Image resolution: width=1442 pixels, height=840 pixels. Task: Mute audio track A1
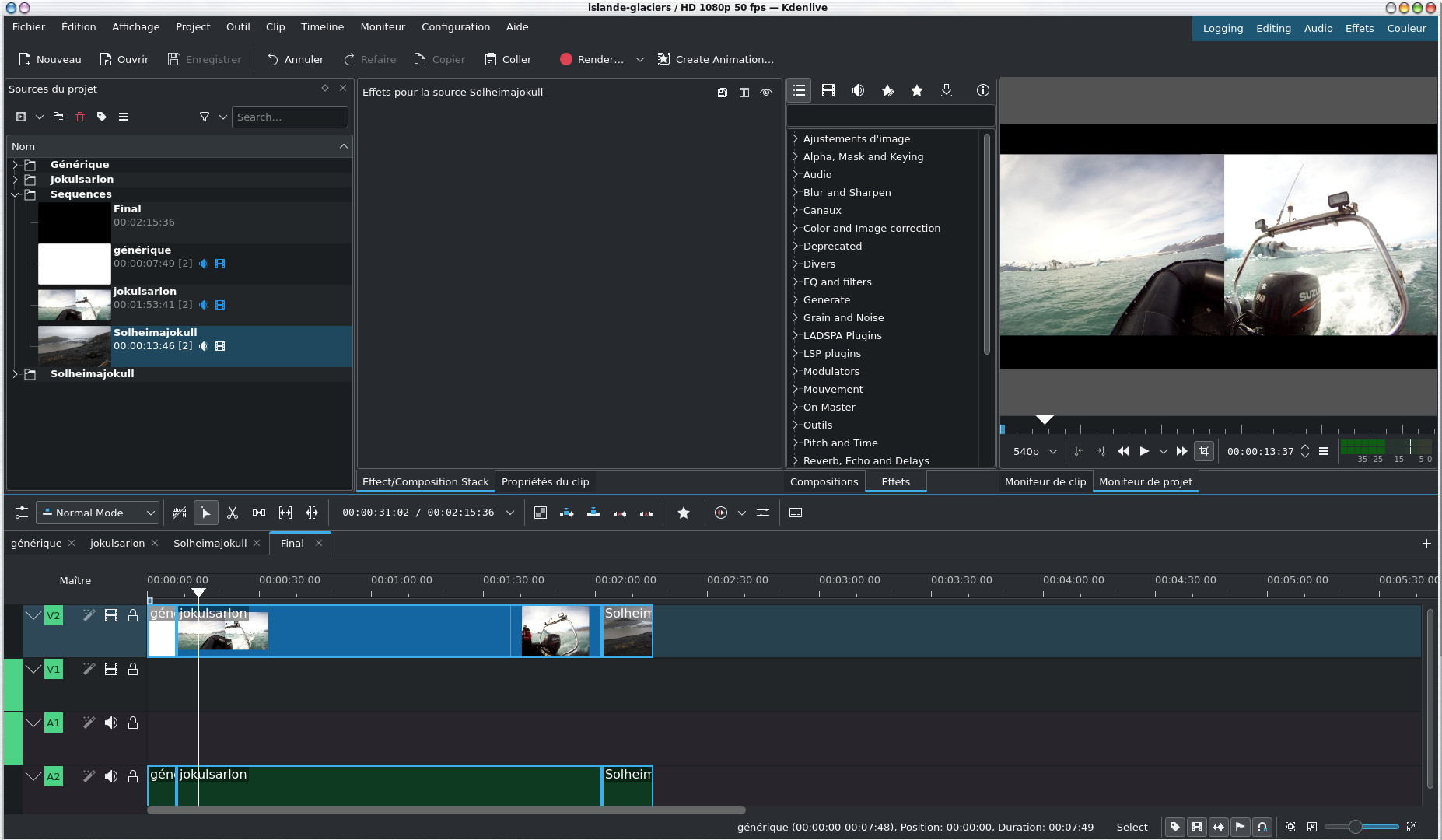111,723
